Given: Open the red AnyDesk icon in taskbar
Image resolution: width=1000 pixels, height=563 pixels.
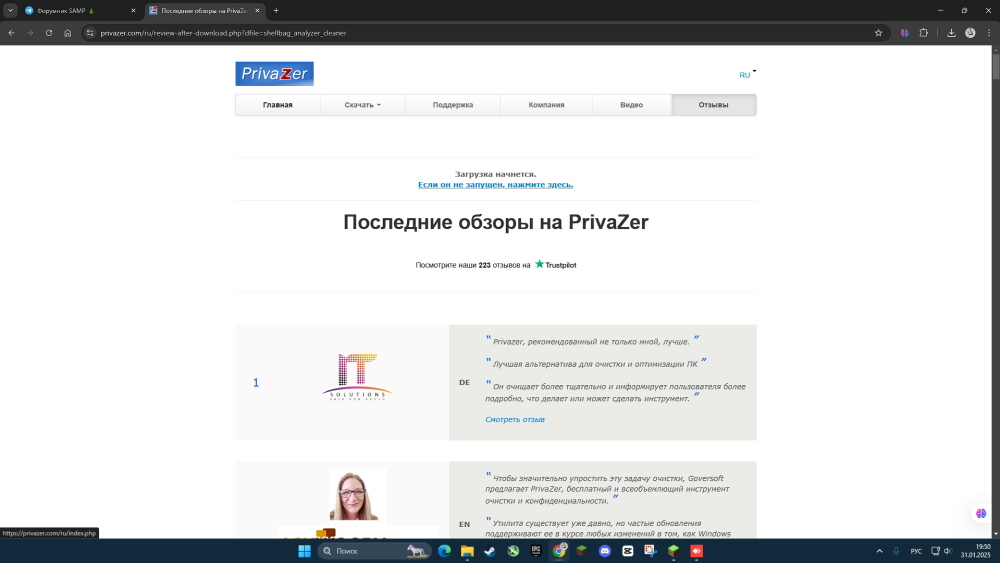Looking at the screenshot, I should [x=696, y=551].
